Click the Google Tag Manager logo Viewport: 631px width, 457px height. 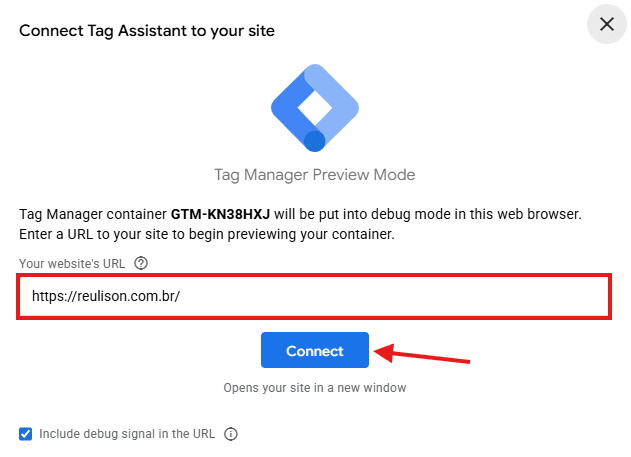coord(315,107)
